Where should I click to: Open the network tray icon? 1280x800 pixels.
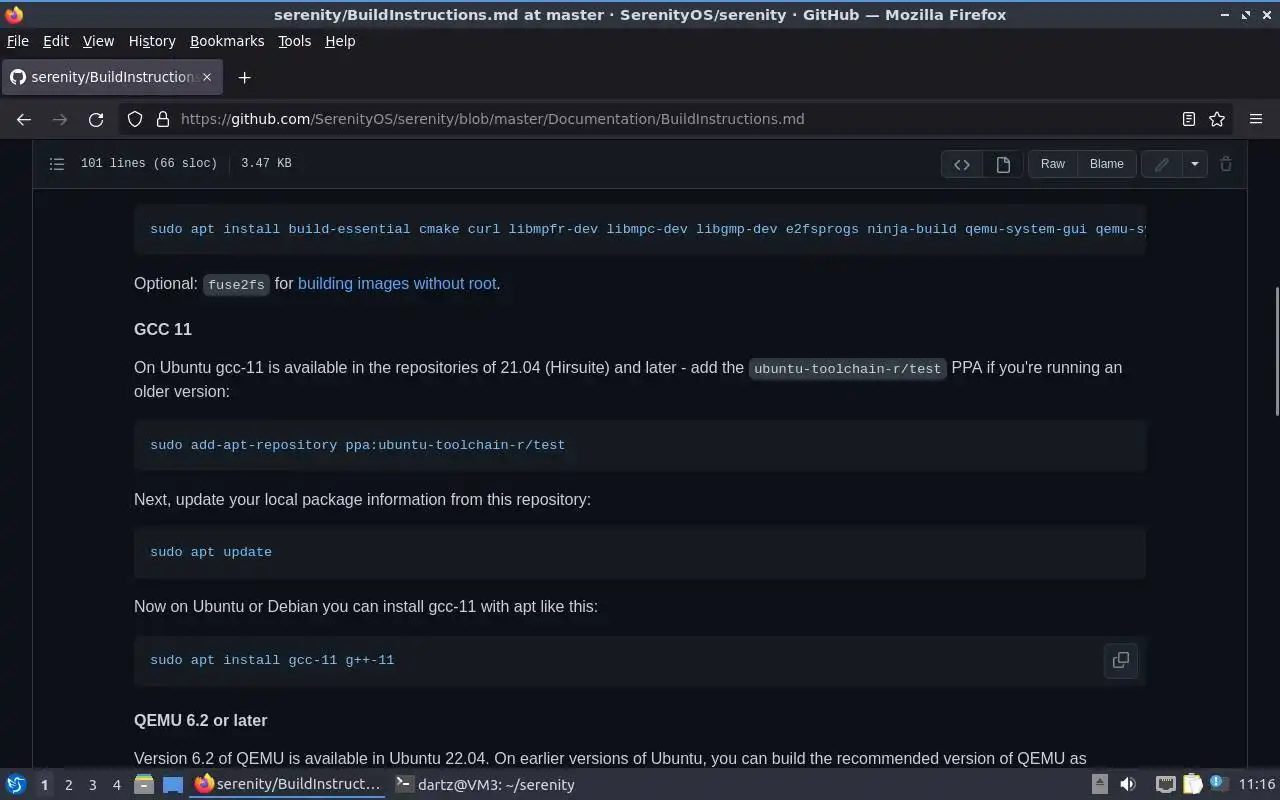tap(1165, 785)
